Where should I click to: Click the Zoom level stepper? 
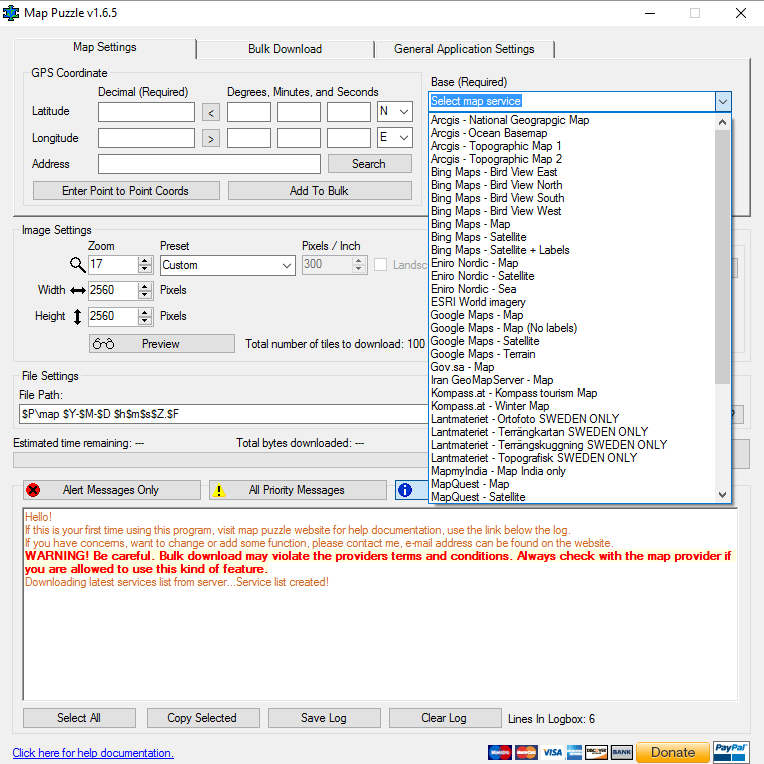pos(144,265)
